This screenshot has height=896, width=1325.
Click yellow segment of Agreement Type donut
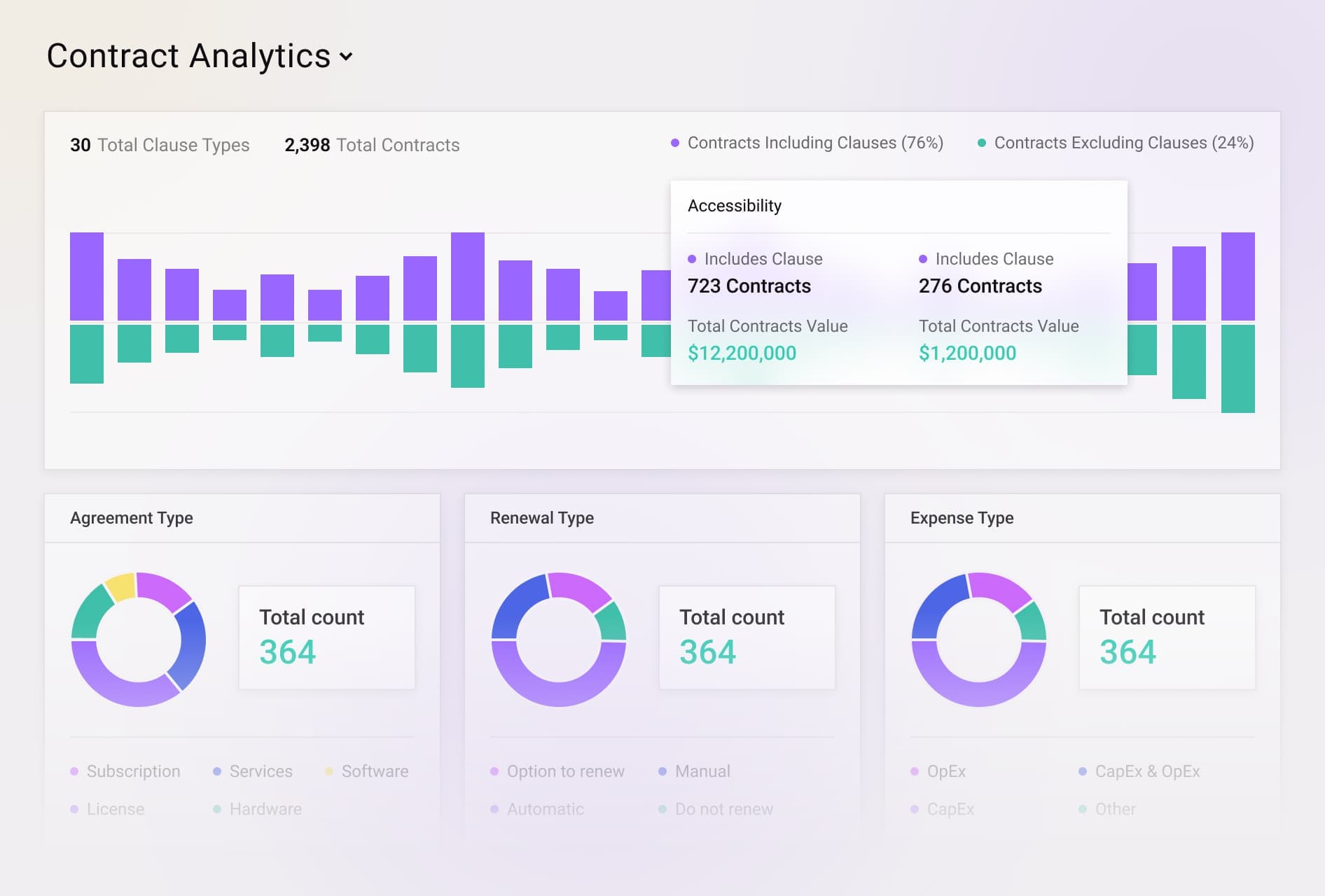122,587
